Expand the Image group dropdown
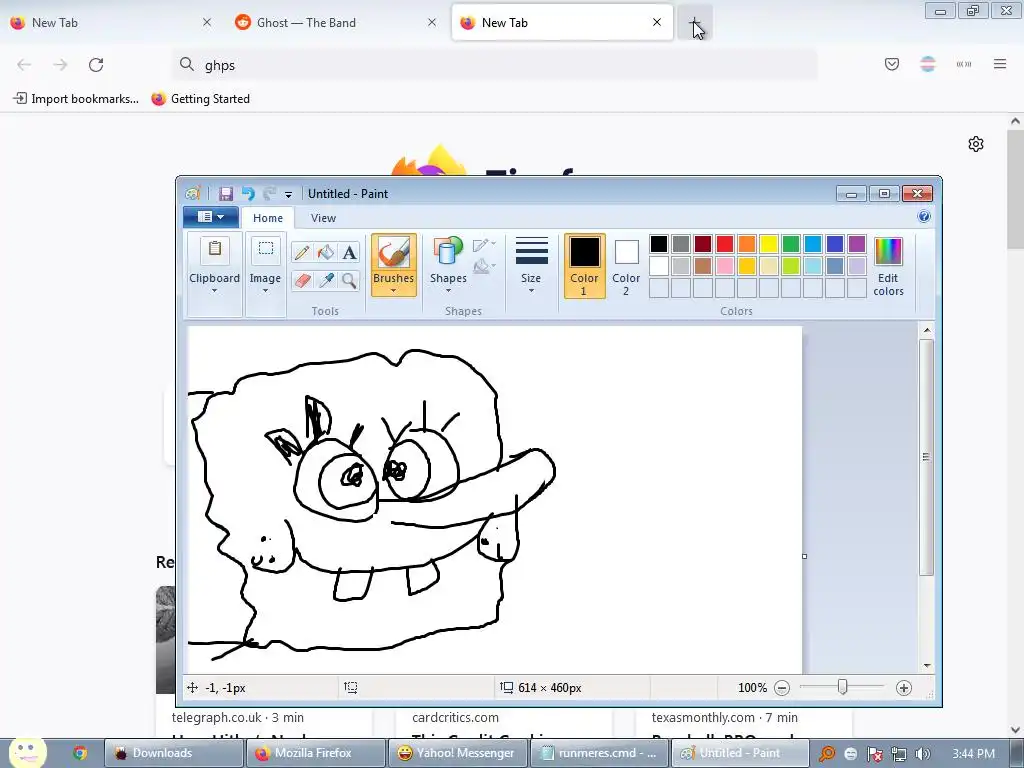Viewport: 1024px width, 768px height. 265,291
